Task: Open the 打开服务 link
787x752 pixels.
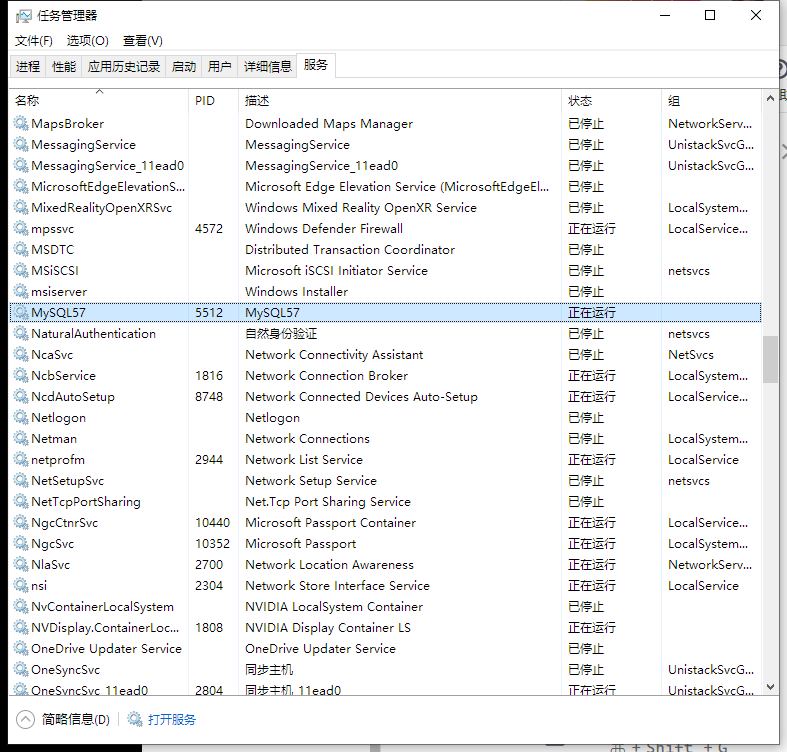Action: tap(172, 719)
